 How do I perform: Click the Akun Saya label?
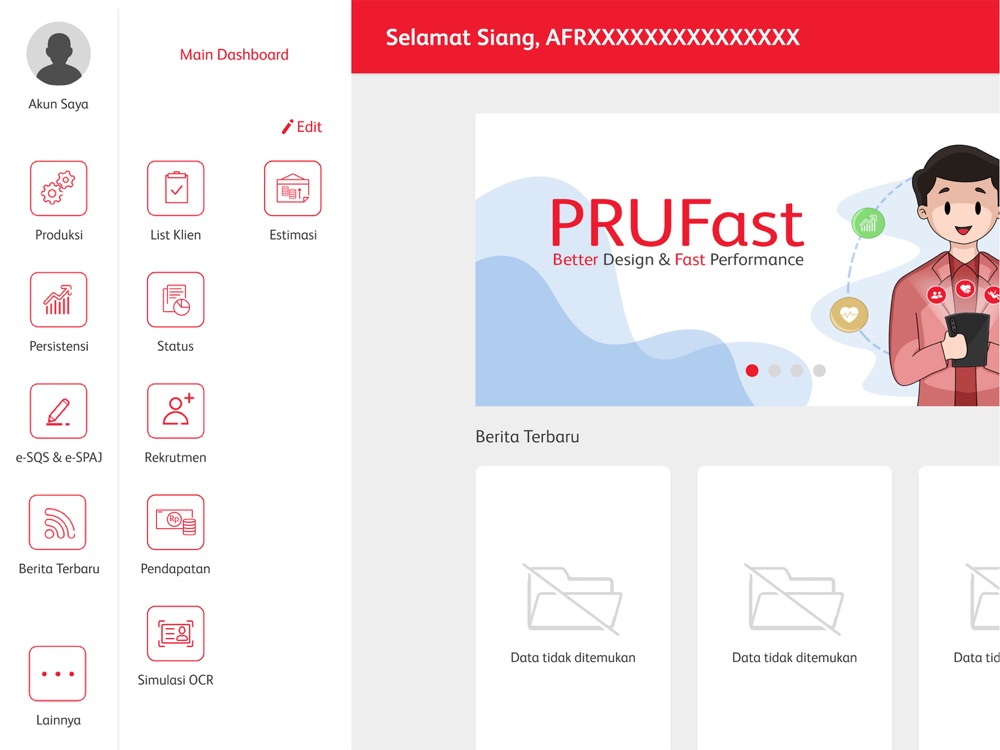click(x=58, y=104)
